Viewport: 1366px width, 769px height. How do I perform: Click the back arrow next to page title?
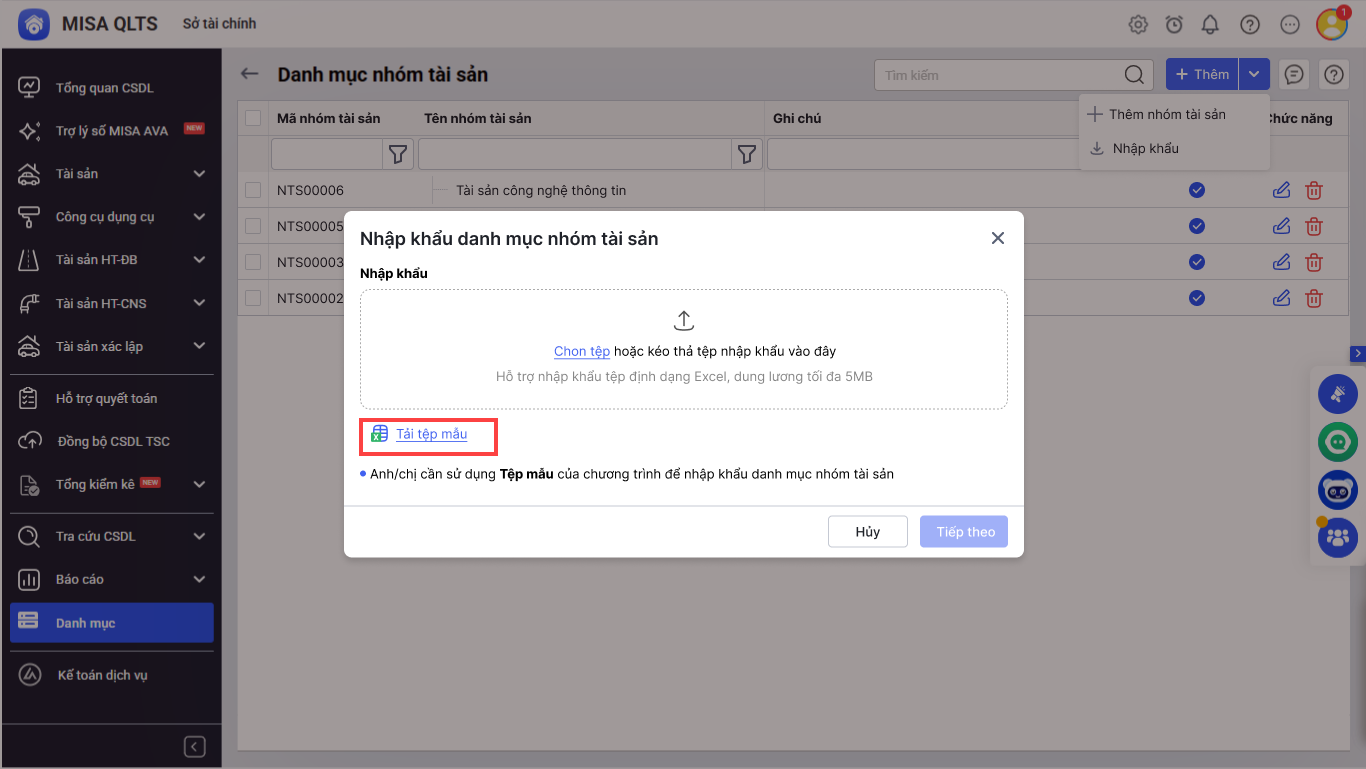point(250,74)
